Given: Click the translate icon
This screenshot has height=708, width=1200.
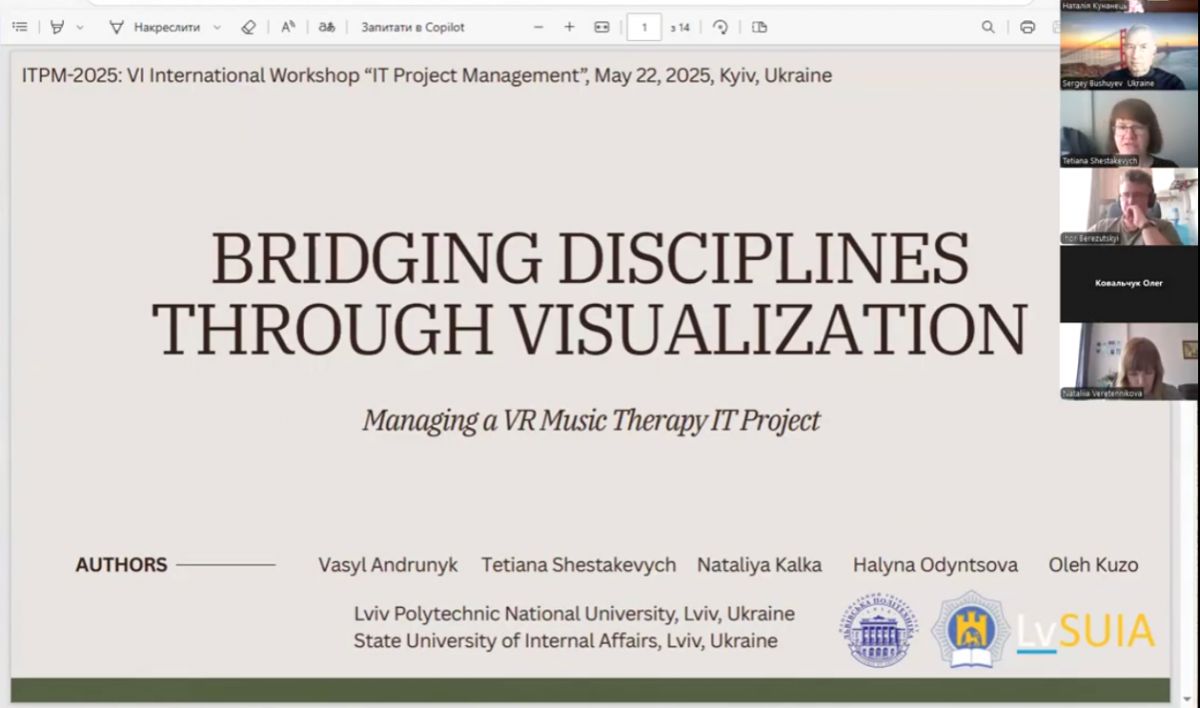Looking at the screenshot, I should 327,27.
